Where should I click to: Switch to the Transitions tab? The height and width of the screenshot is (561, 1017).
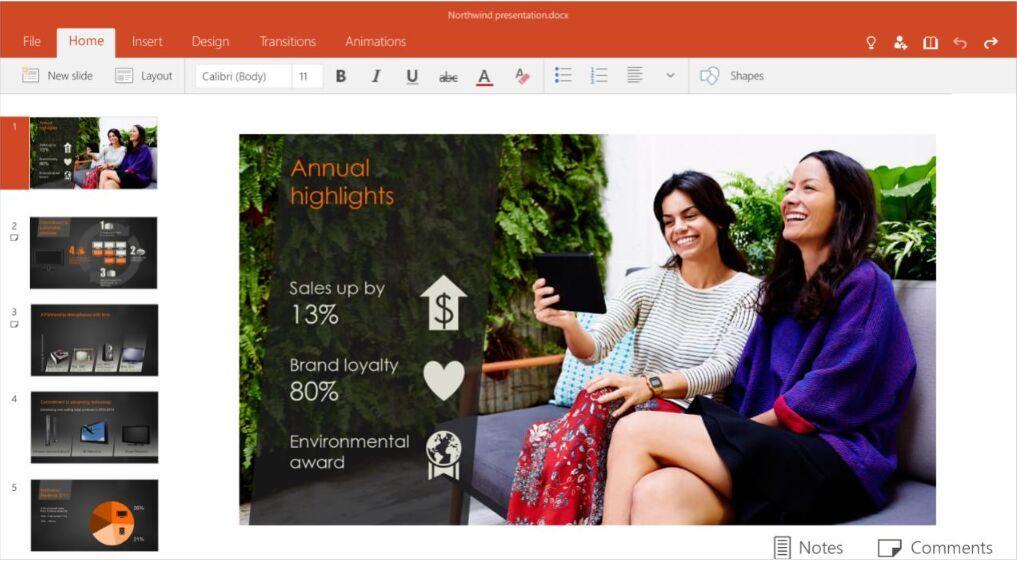[x=287, y=42]
